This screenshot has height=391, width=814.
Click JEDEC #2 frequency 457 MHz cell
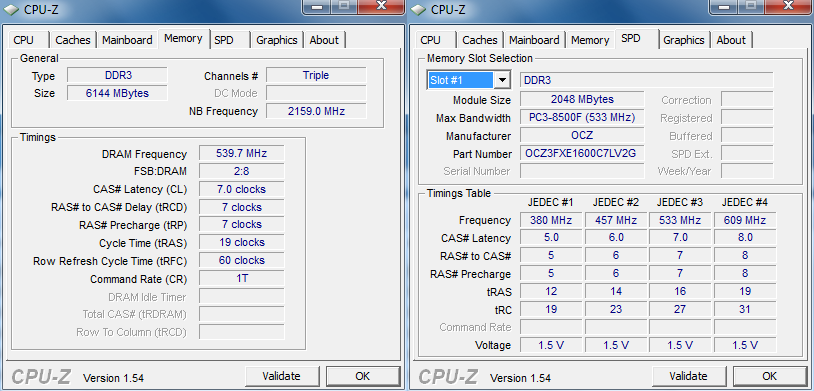616,220
